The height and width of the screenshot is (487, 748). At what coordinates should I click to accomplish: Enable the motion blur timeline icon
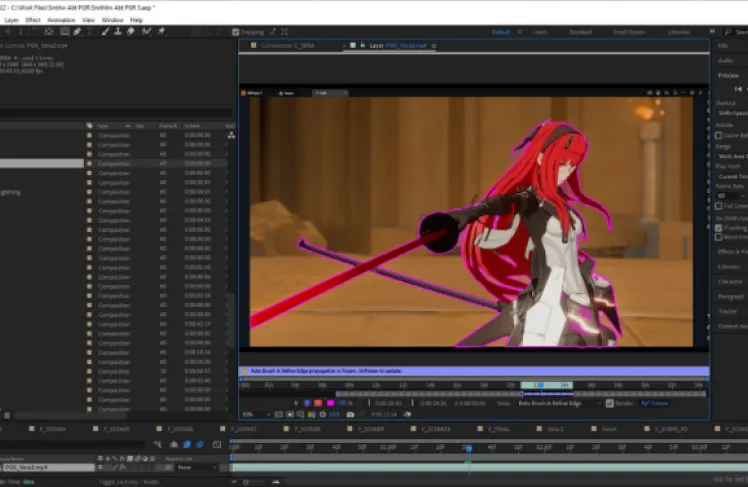coord(200,445)
